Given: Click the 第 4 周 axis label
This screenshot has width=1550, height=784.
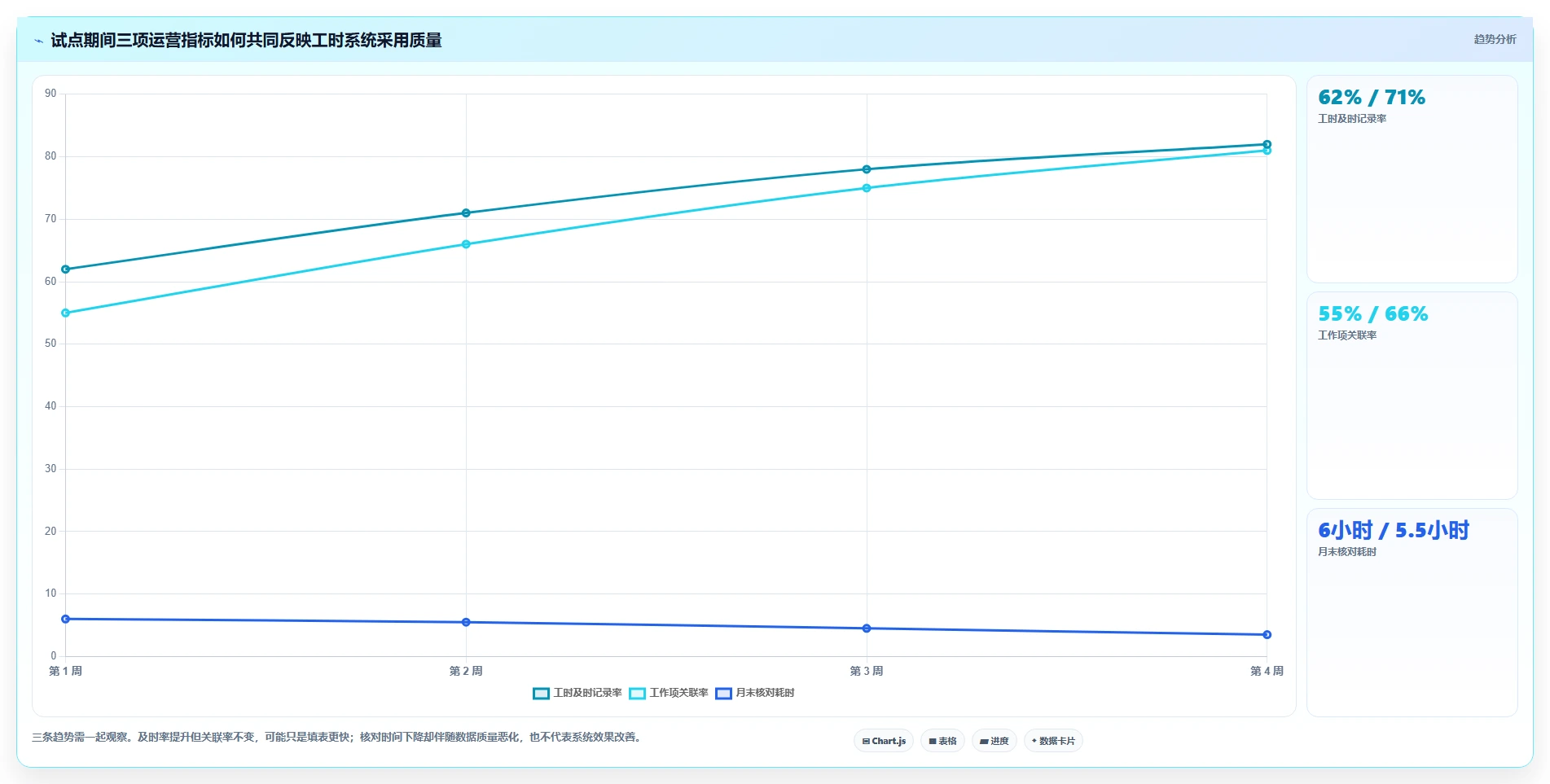Looking at the screenshot, I should [1267, 671].
